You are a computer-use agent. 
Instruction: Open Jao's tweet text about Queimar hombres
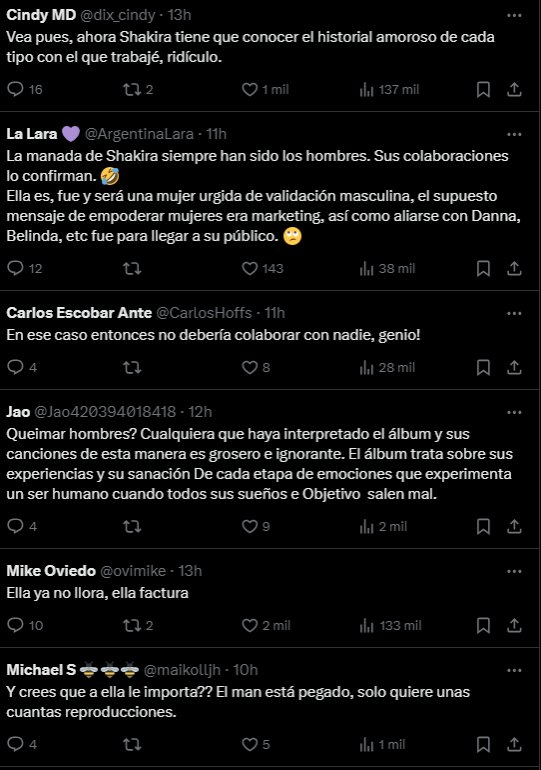pos(259,464)
